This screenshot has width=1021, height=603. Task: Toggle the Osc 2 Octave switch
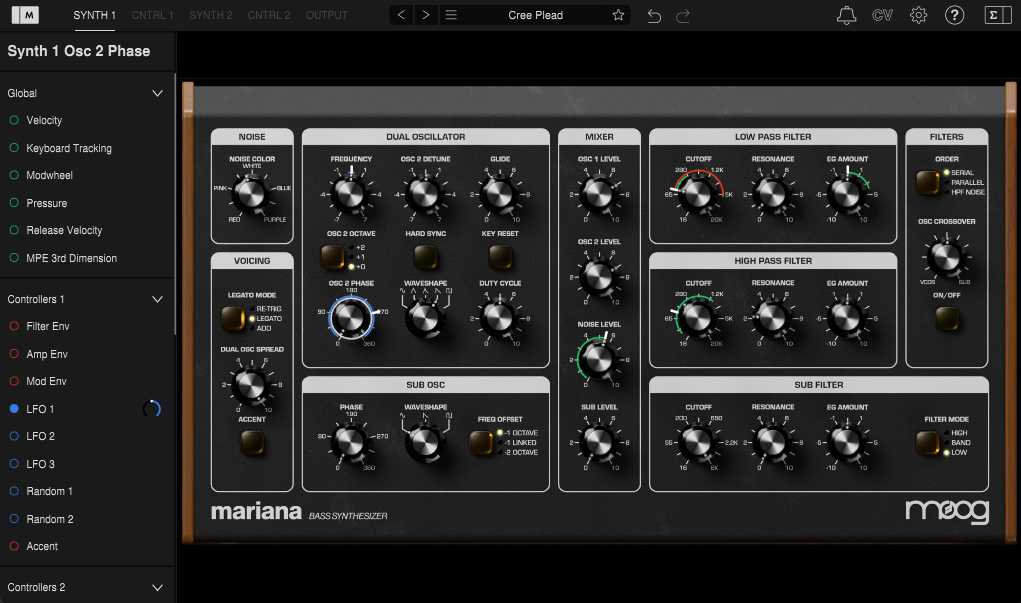coord(332,257)
